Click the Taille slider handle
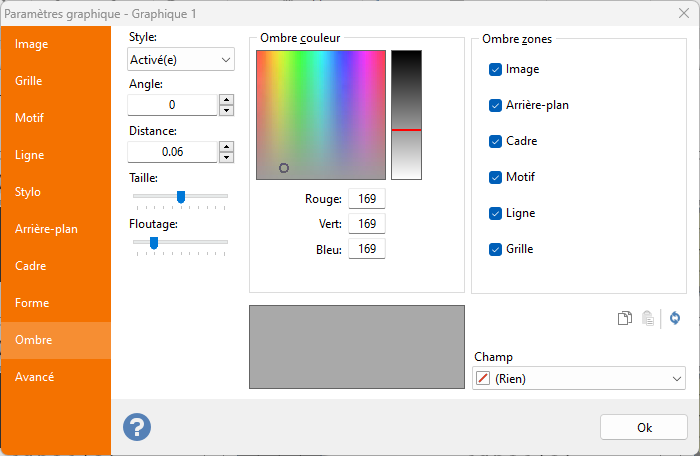This screenshot has width=700, height=456. tap(181, 196)
